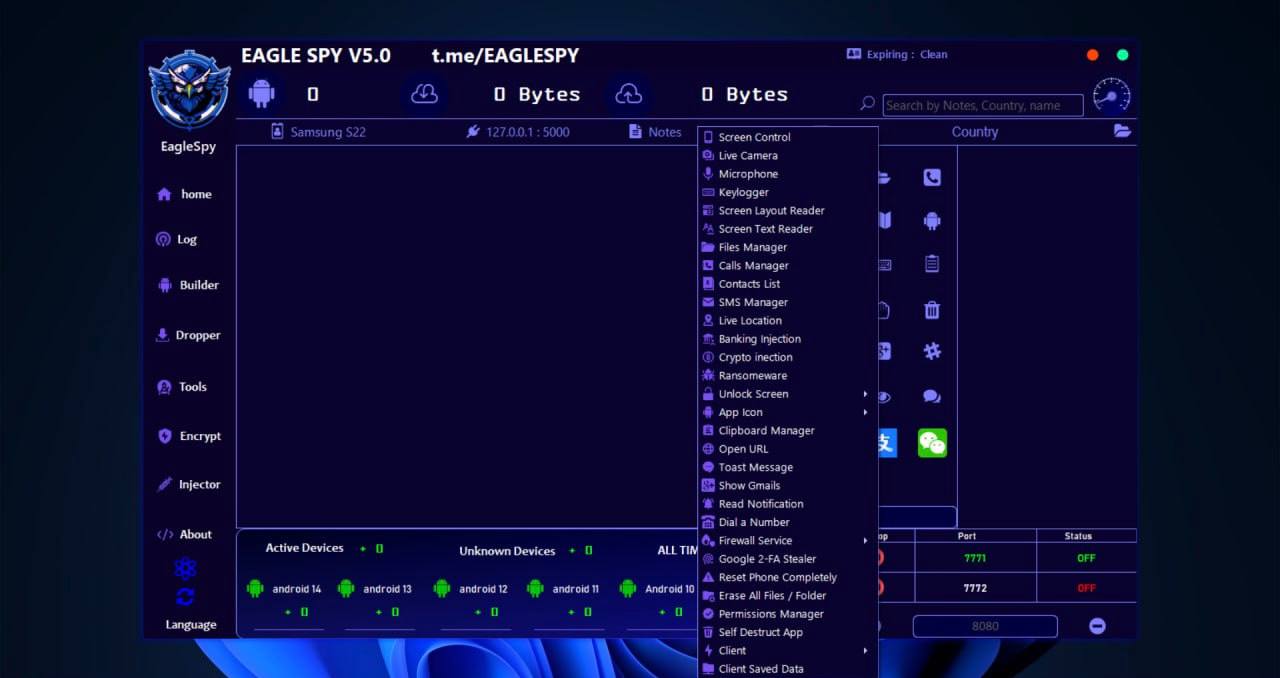1280x678 pixels.
Task: Click the Android device count icon
Action: tap(261, 94)
